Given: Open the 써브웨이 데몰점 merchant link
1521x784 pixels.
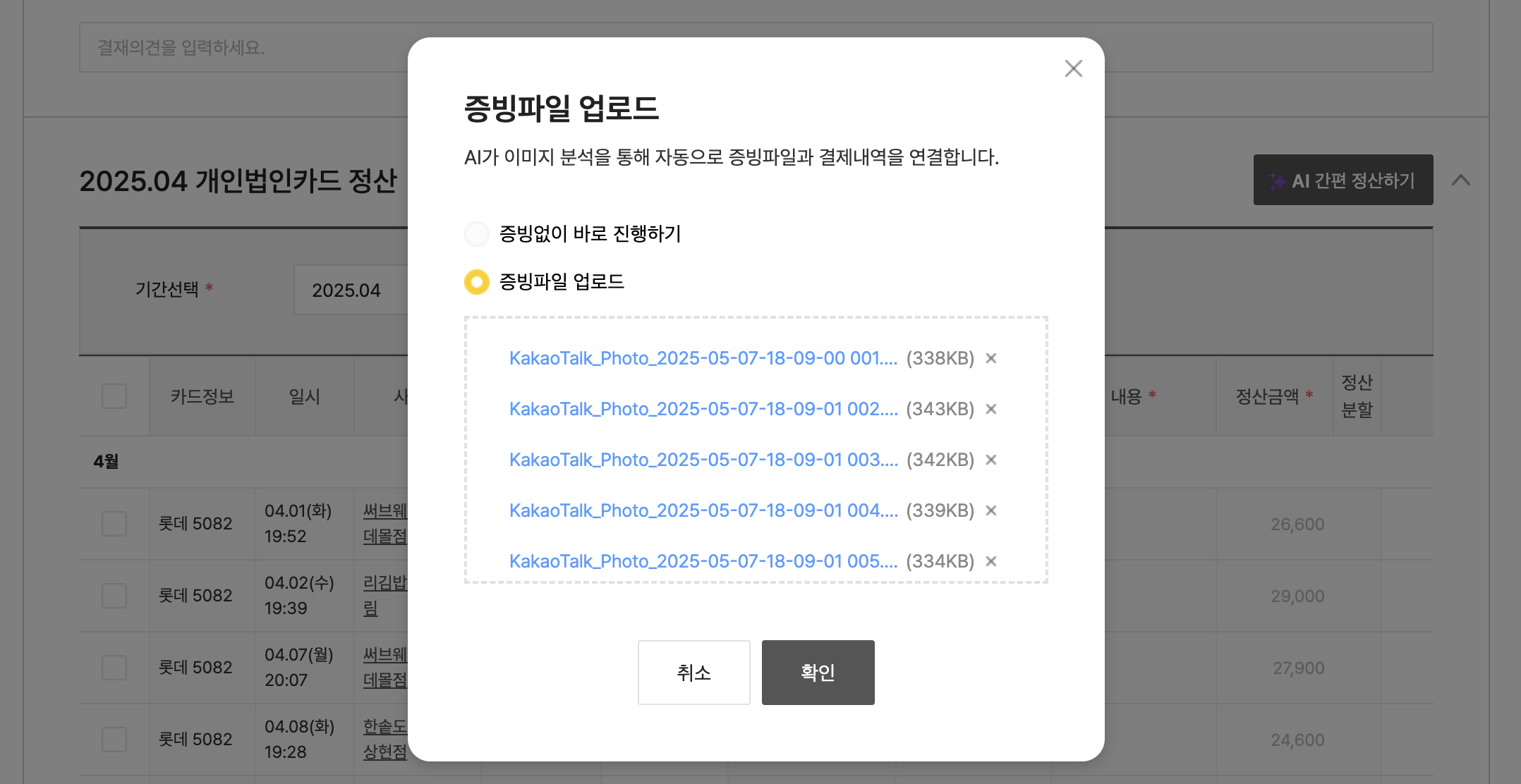Looking at the screenshot, I should [x=385, y=523].
